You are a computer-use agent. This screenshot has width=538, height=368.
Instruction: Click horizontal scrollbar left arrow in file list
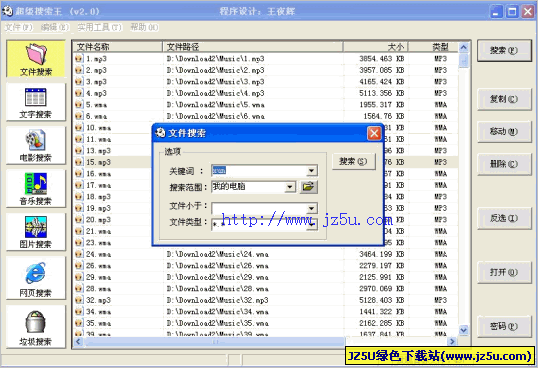[79, 341]
